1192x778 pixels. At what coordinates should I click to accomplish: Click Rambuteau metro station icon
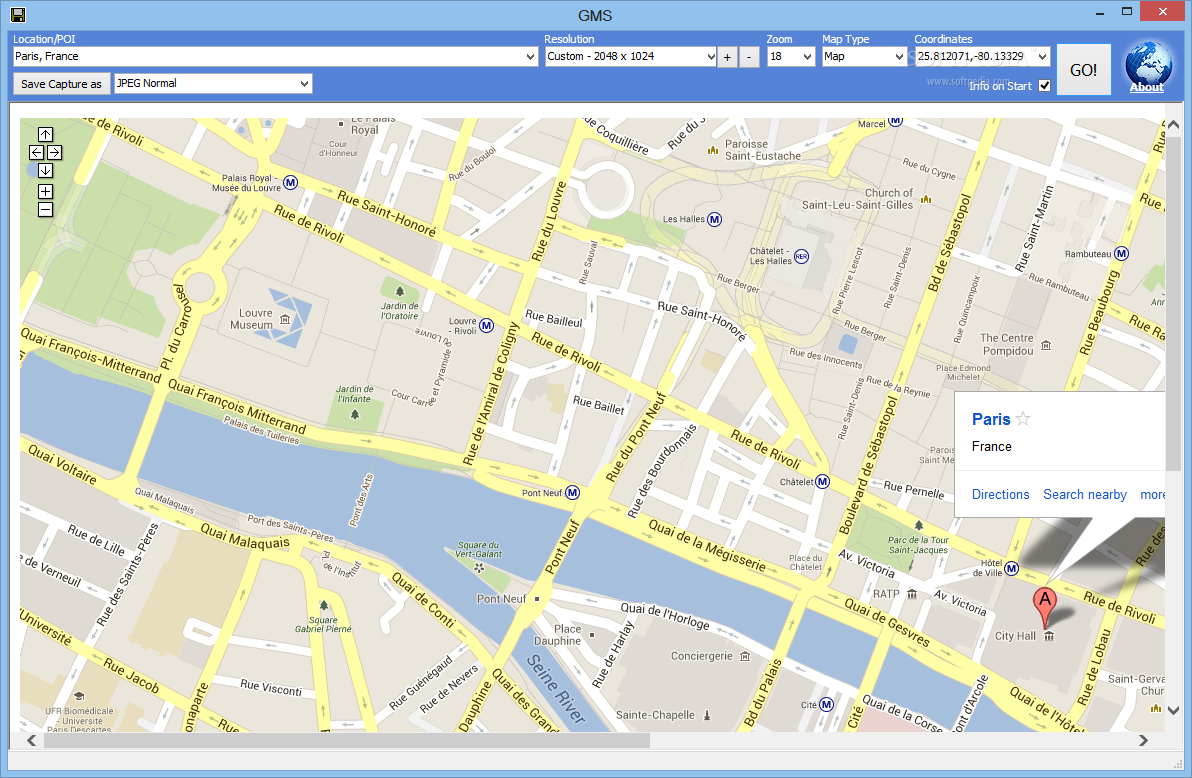click(x=1121, y=254)
